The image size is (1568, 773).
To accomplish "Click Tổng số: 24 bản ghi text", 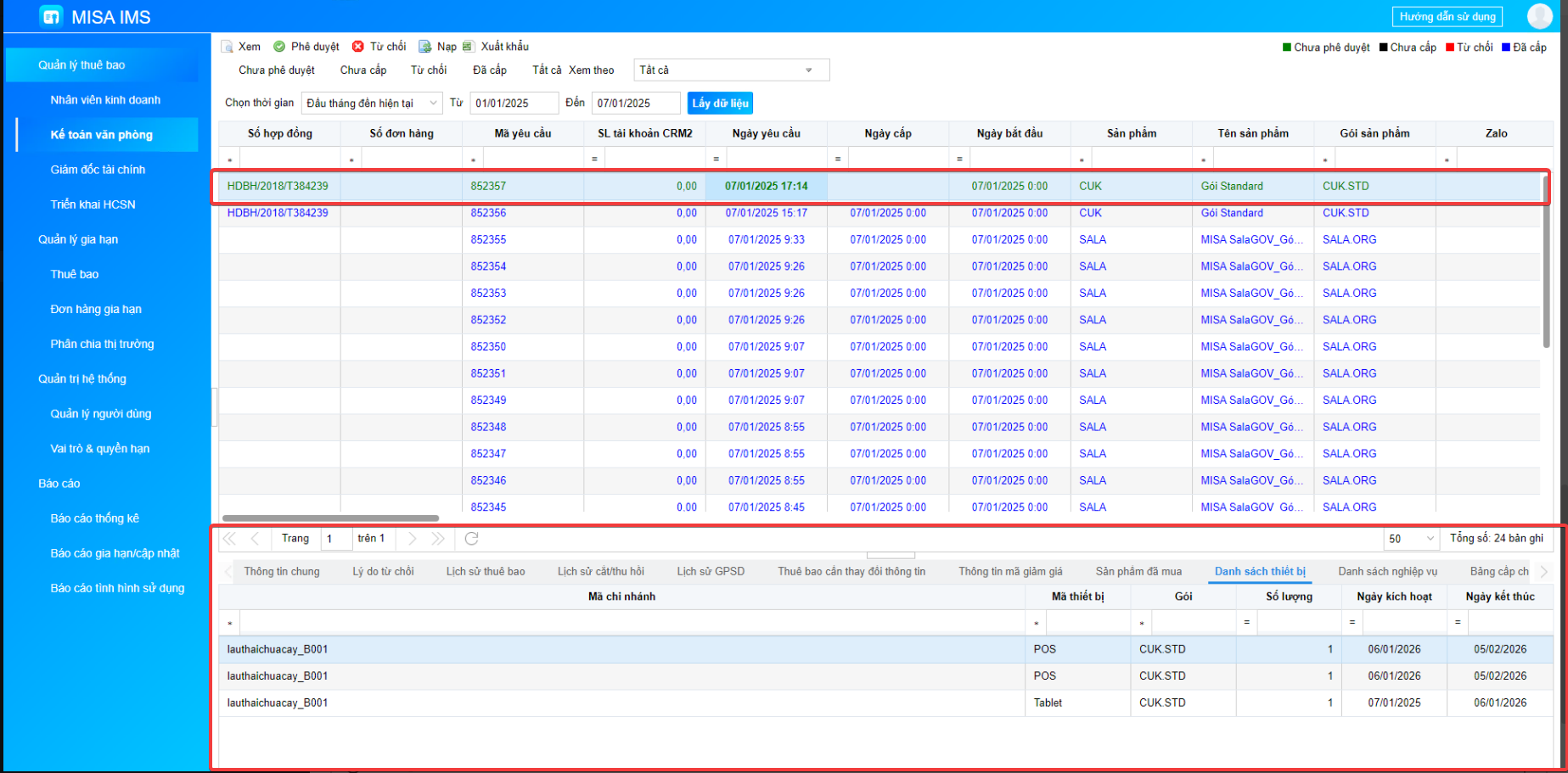I will pyautogui.click(x=1496, y=539).
